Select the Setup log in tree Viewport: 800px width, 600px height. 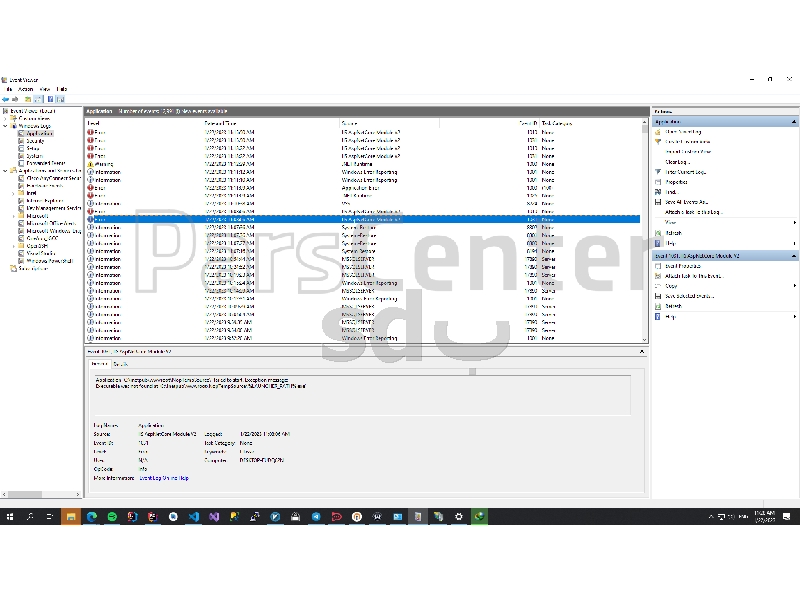point(33,148)
